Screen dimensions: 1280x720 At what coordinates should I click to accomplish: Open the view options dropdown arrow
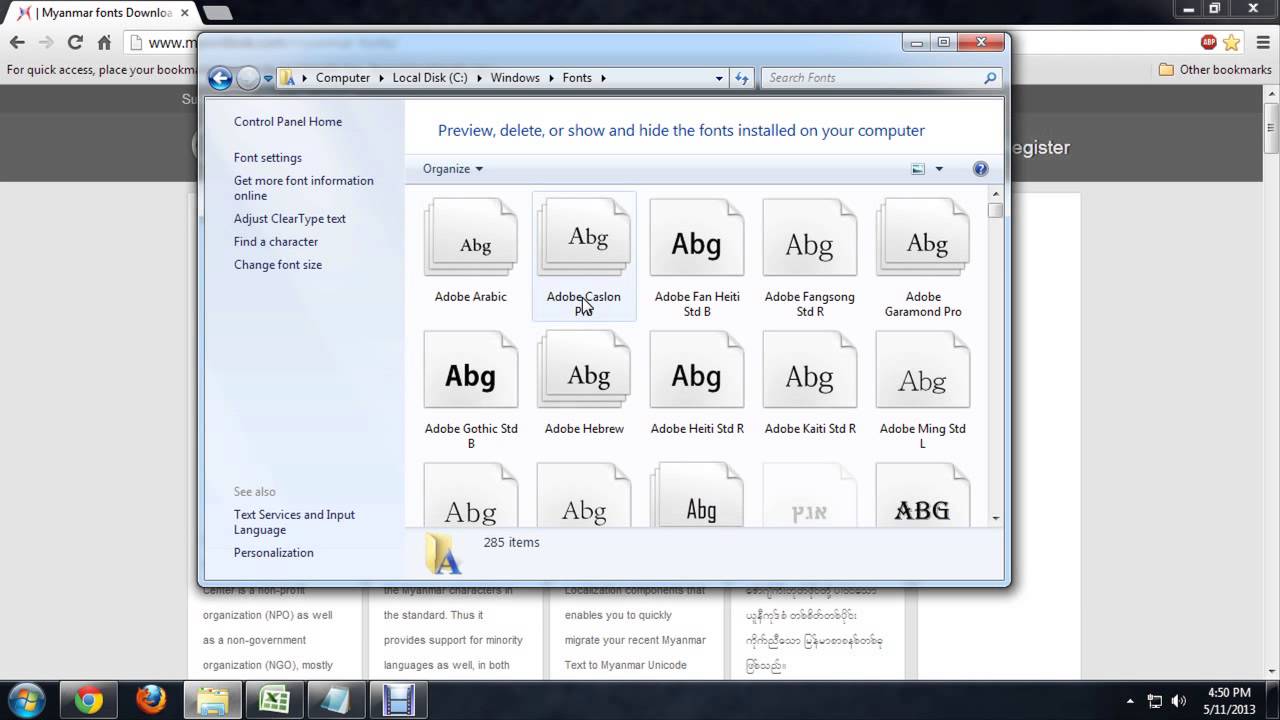939,169
